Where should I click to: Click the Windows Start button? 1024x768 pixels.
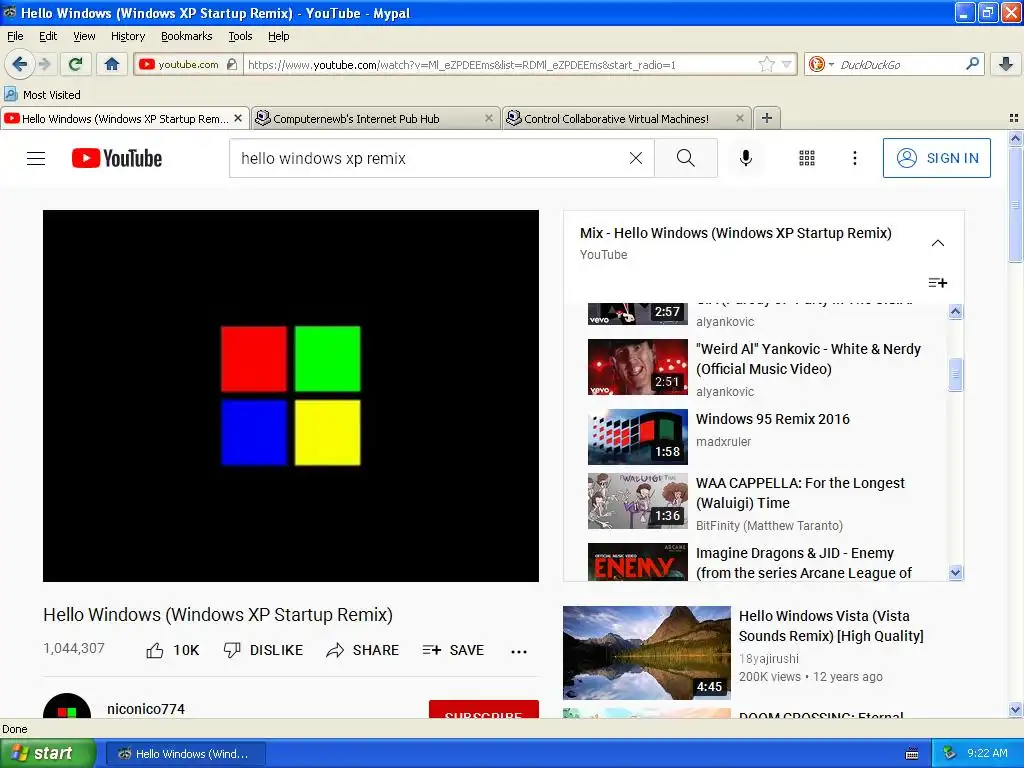click(x=47, y=754)
